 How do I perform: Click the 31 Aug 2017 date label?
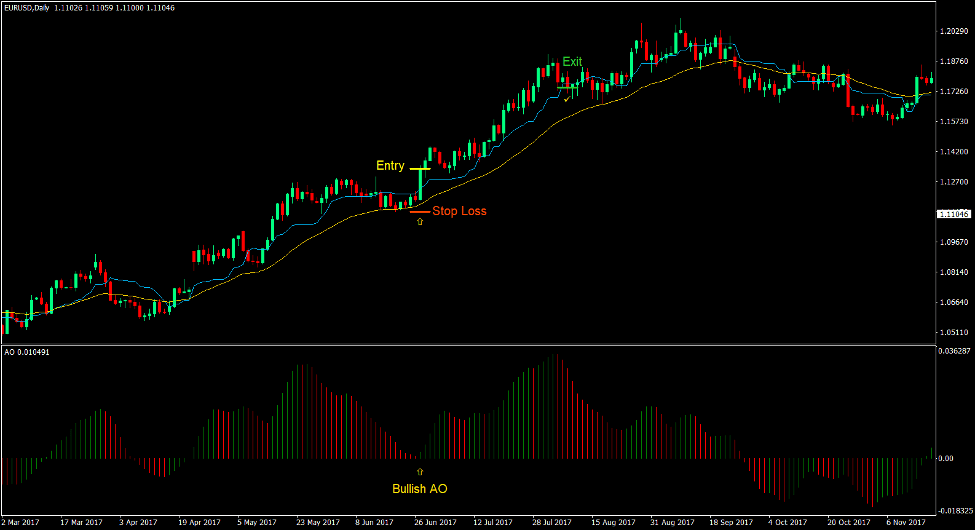(673, 522)
